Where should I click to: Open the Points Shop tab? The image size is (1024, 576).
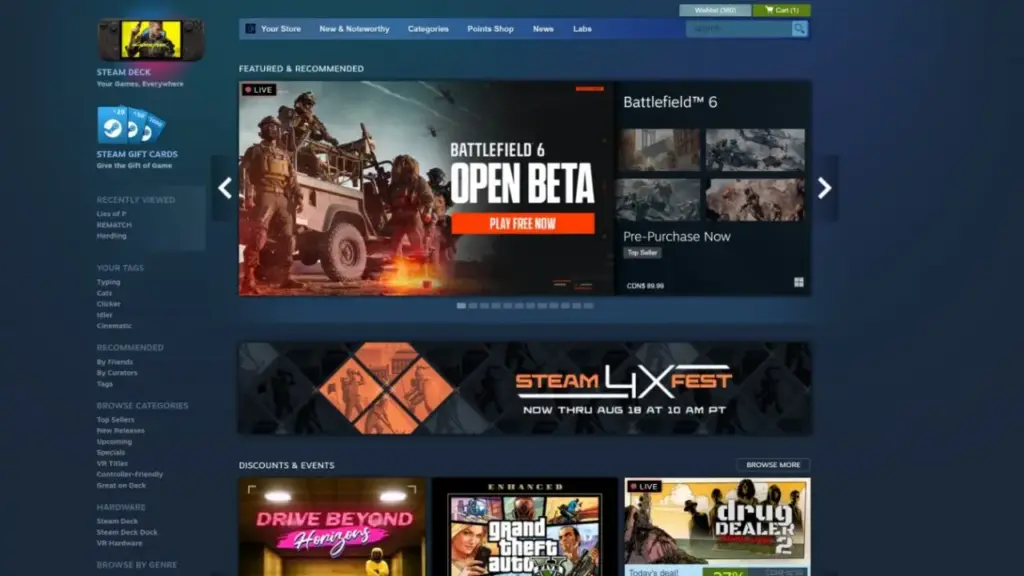tap(490, 29)
